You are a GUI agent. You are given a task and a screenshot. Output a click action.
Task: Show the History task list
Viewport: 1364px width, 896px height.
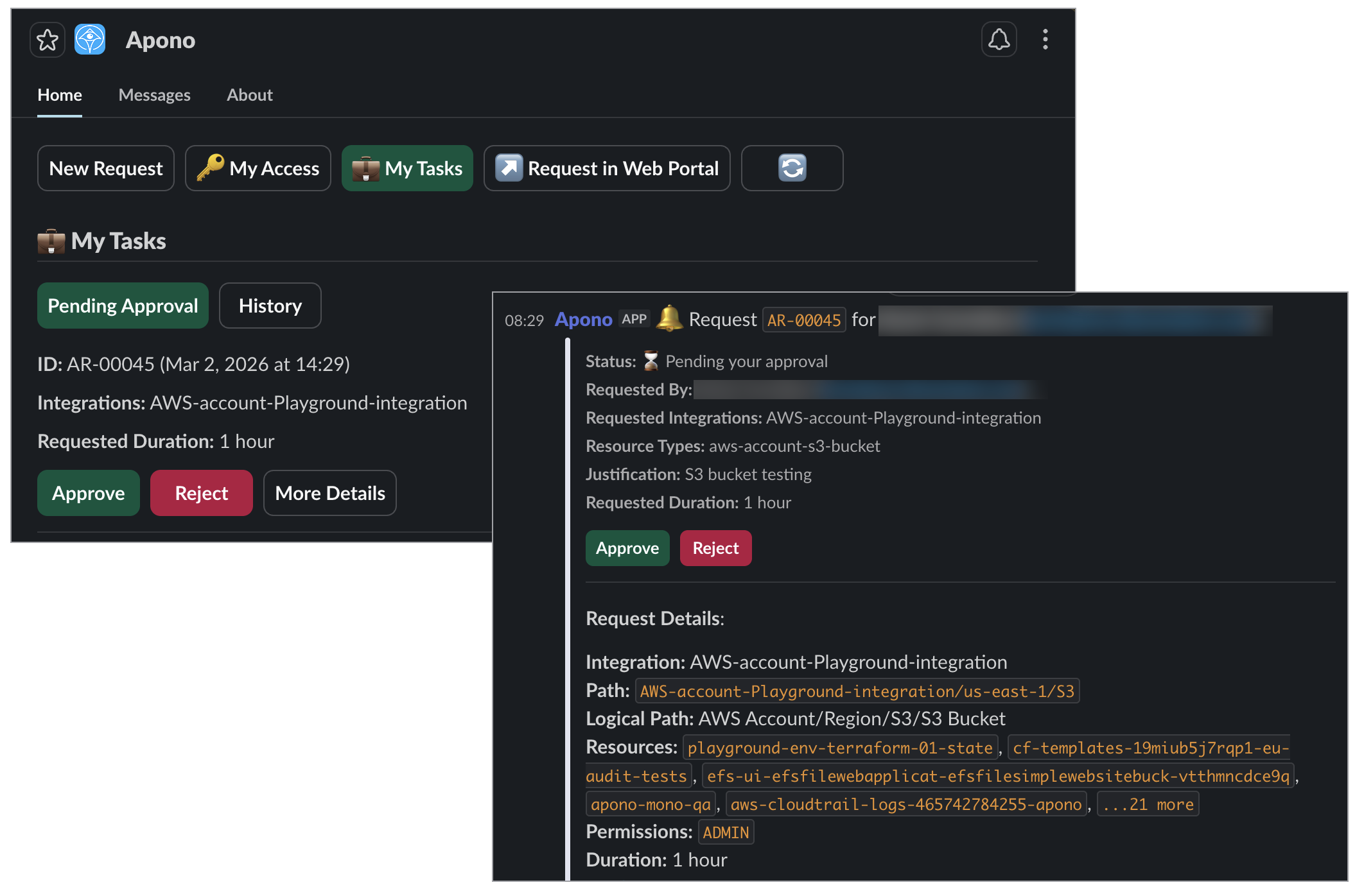(270, 306)
